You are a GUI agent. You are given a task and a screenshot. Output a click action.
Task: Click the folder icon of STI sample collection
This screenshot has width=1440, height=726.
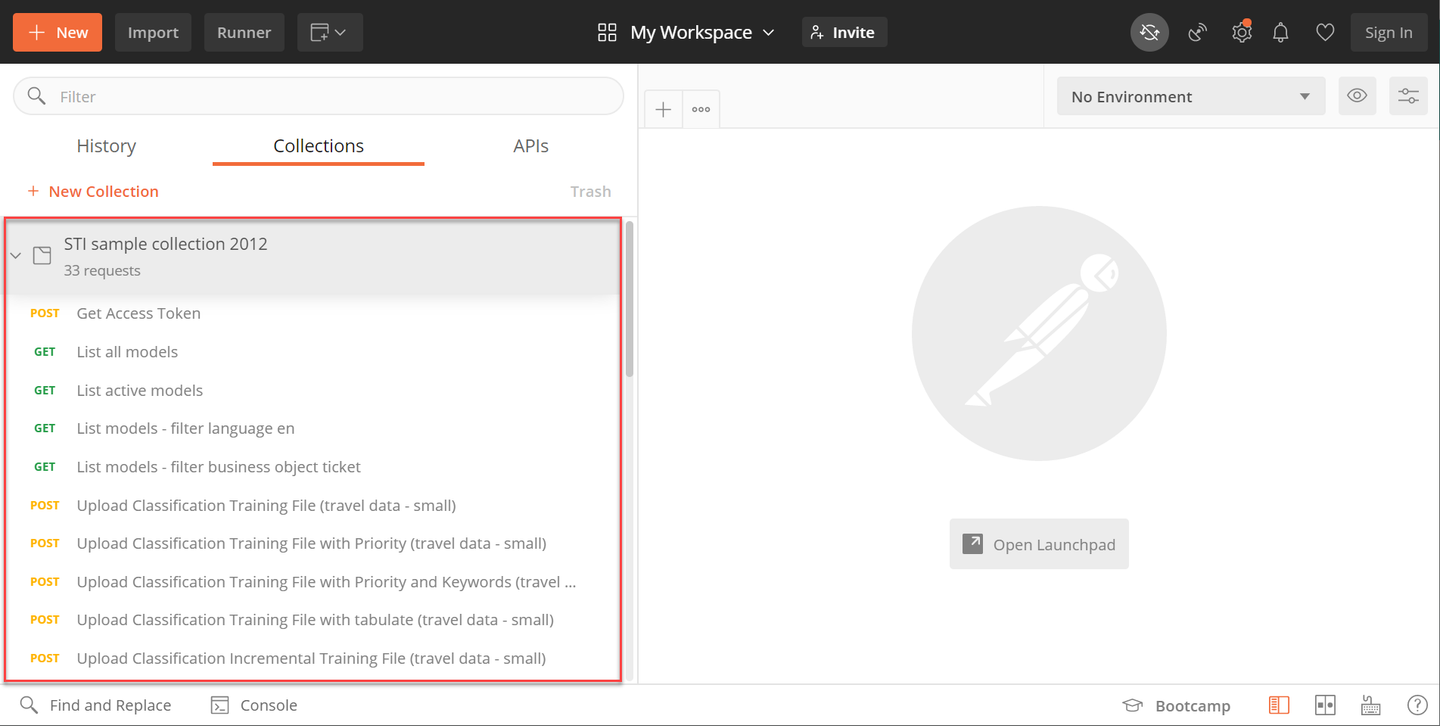pyautogui.click(x=42, y=255)
